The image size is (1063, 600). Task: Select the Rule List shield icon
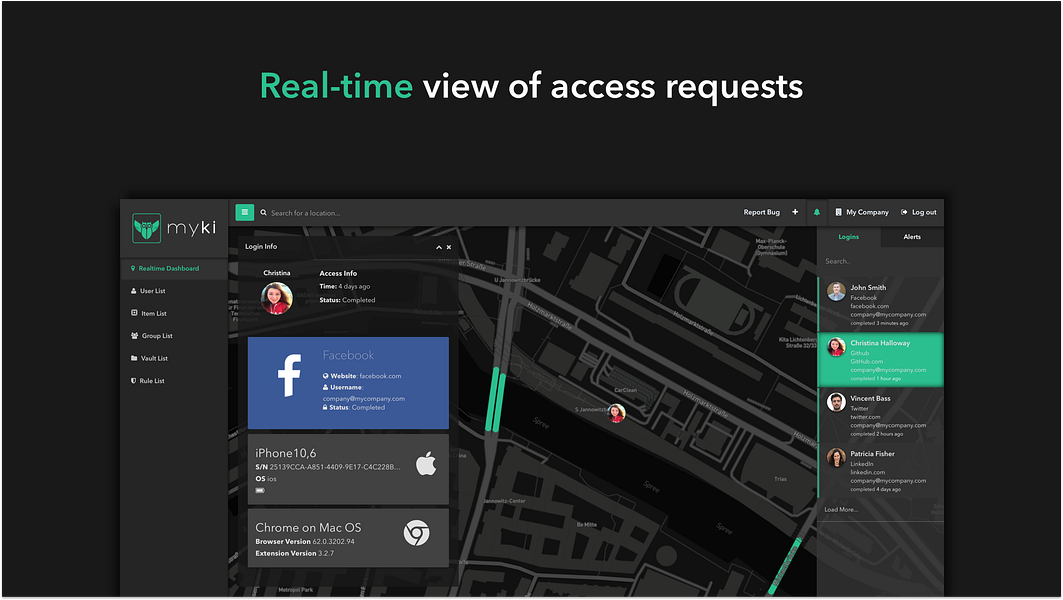click(x=133, y=380)
